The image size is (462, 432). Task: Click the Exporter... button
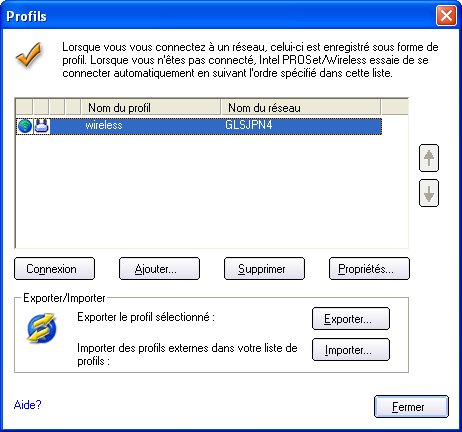[351, 319]
